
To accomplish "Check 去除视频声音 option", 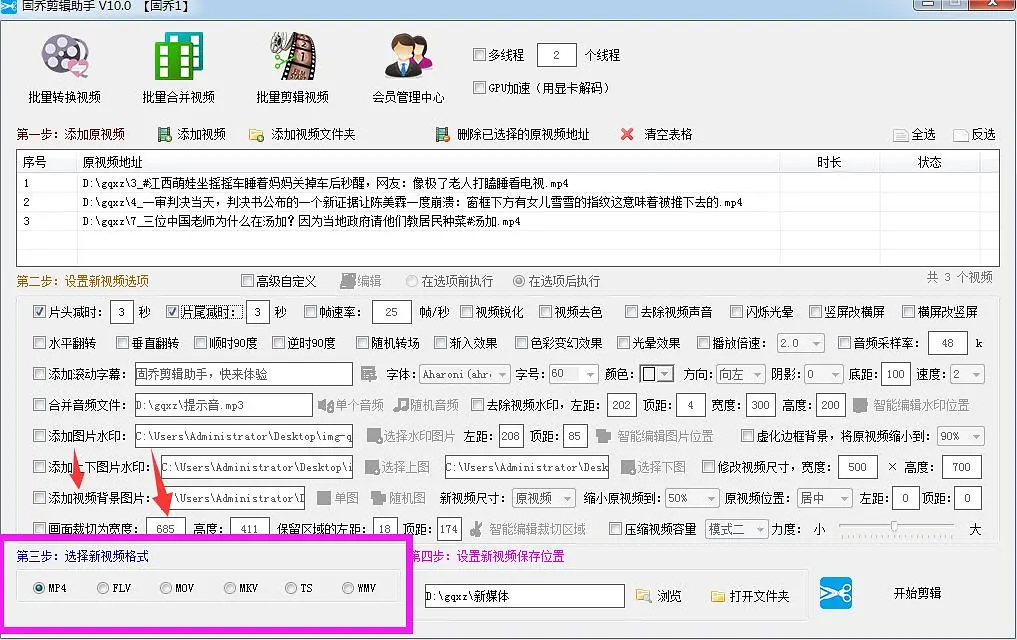I will point(631,312).
